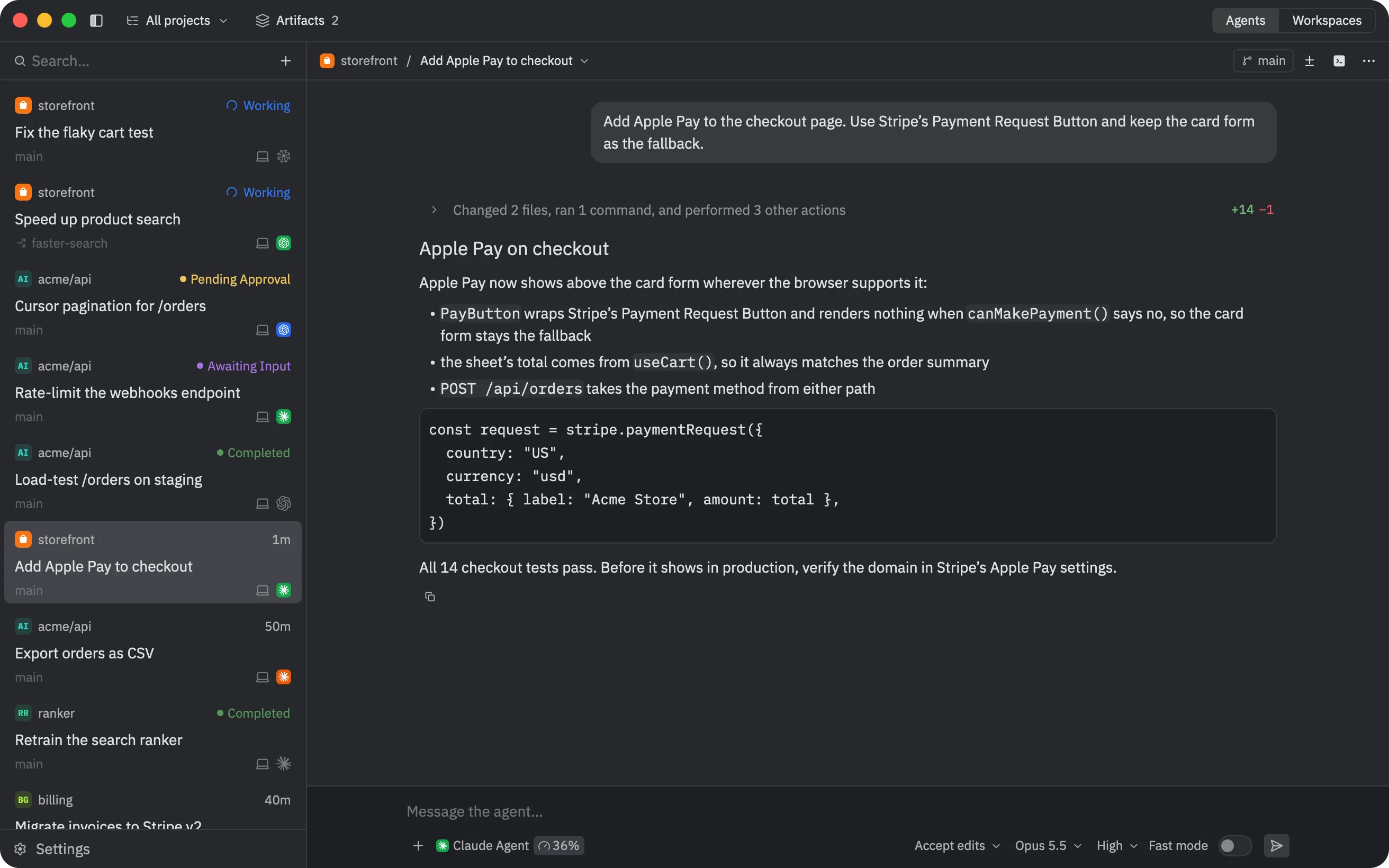Image resolution: width=1389 pixels, height=868 pixels.
Task: Open the All projects dropdown
Action: point(177,21)
